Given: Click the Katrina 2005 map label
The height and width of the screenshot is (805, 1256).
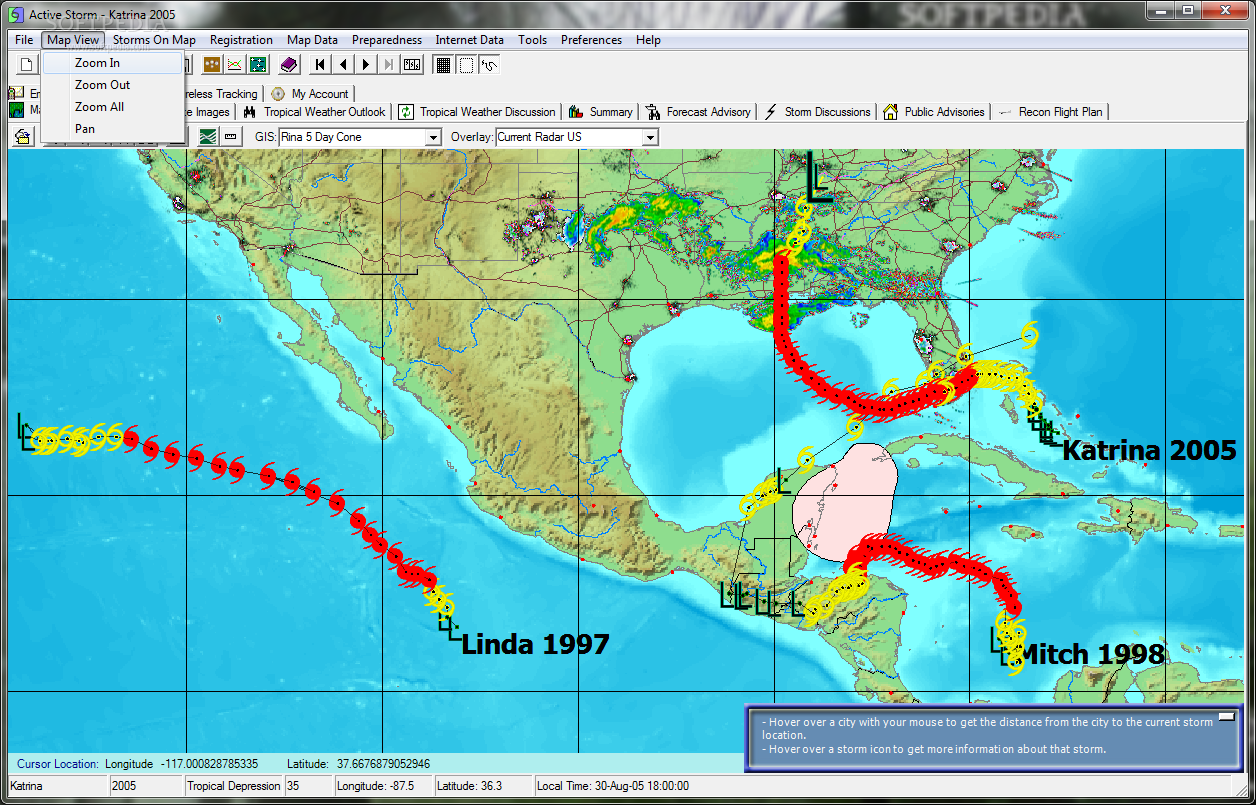Looking at the screenshot, I should pyautogui.click(x=1149, y=450).
